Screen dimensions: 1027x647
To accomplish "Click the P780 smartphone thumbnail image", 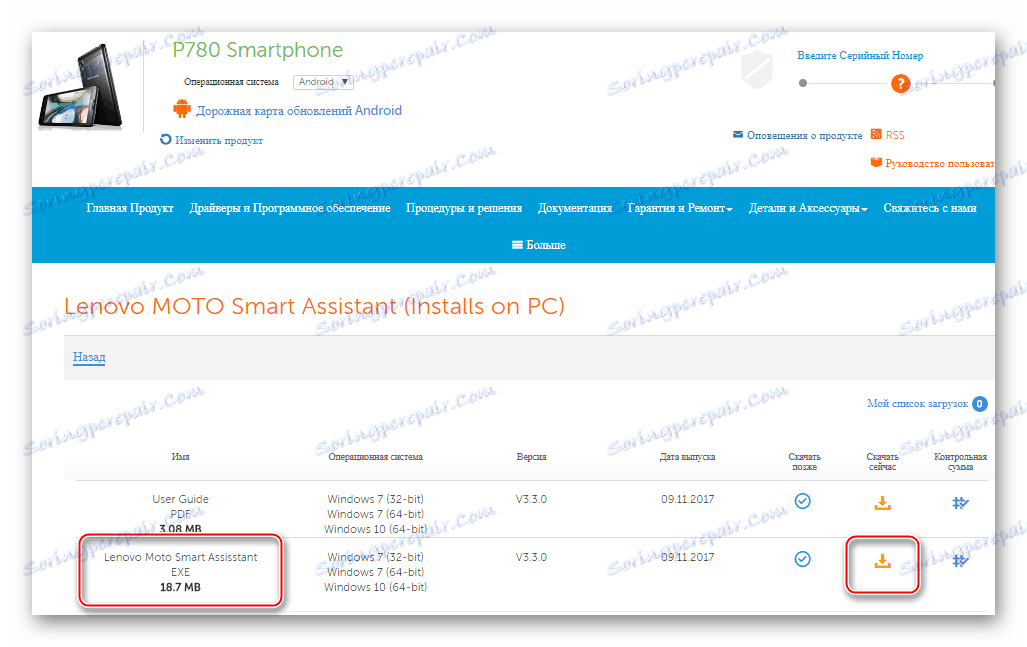I will point(80,86).
